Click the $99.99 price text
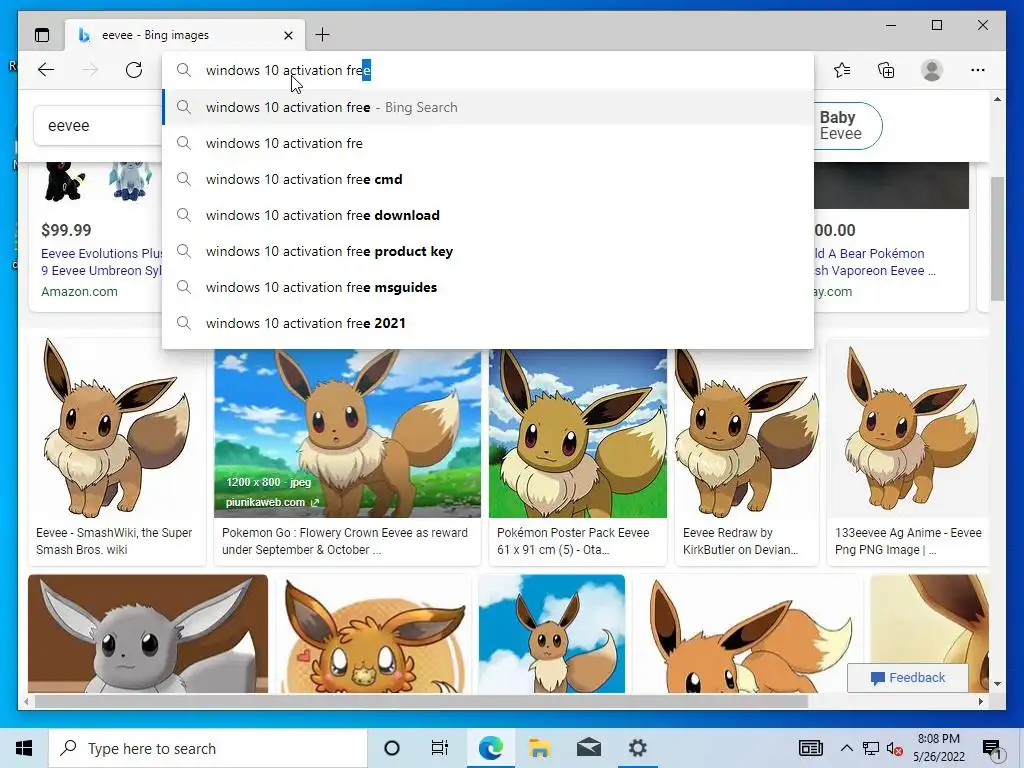Viewport: 1024px width, 768px height. point(66,231)
